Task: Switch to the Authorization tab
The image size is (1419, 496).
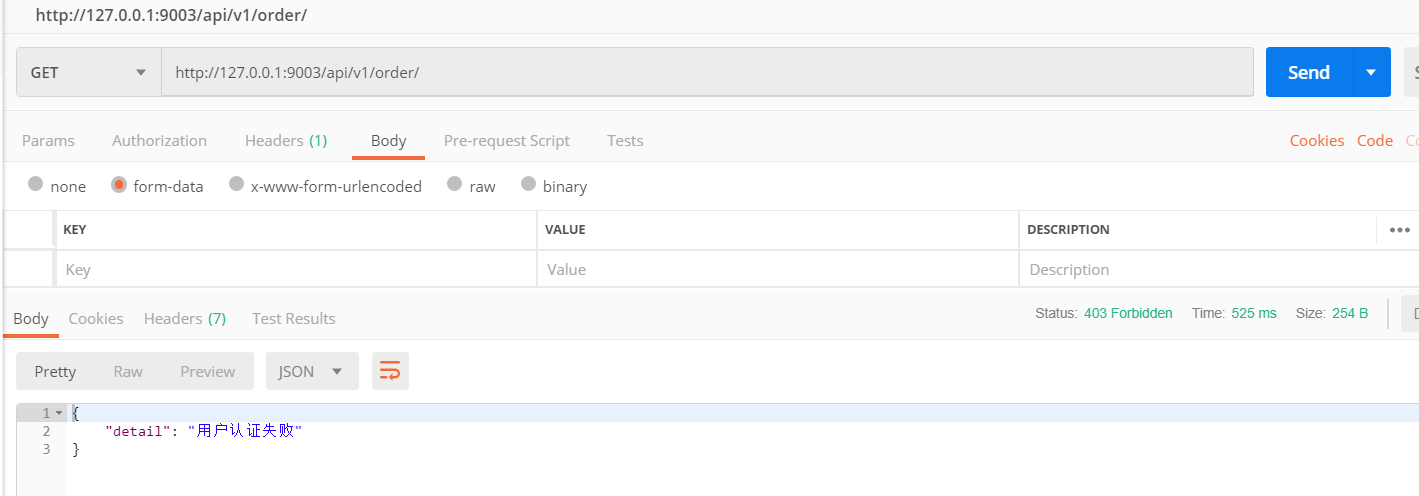Action: 160,141
